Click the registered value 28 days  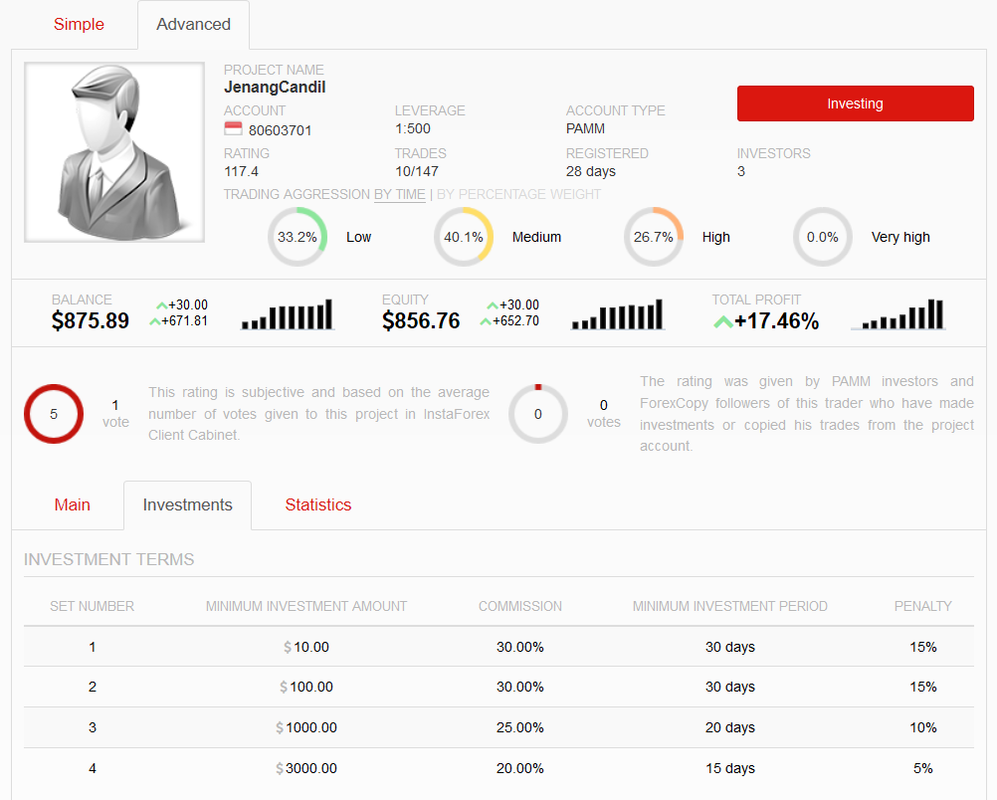tap(591, 171)
